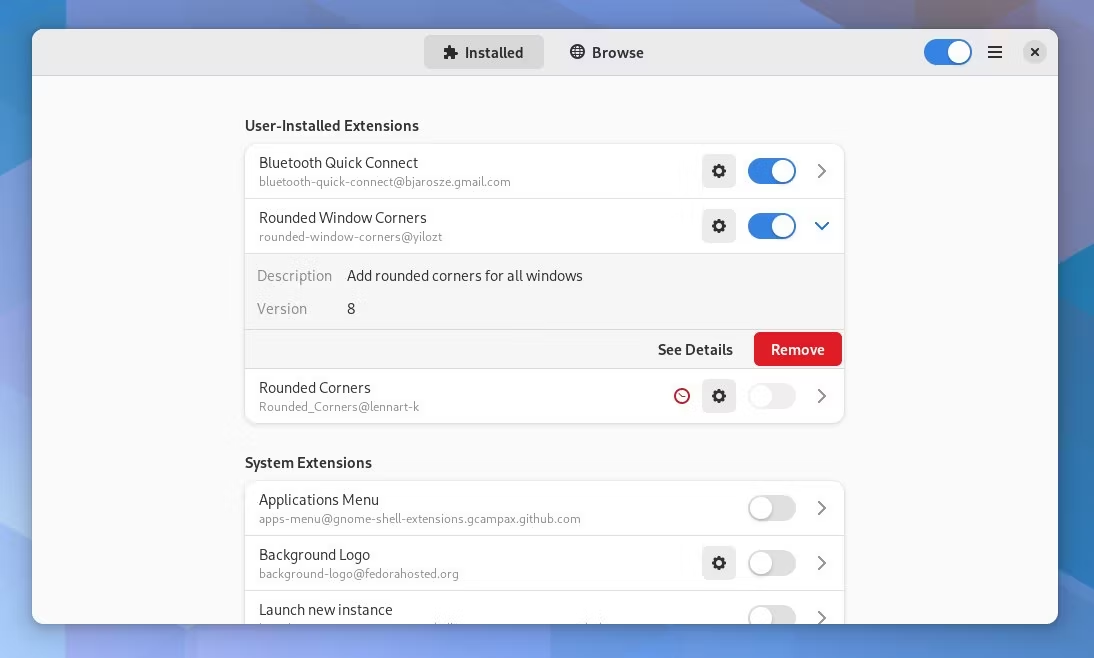The width and height of the screenshot is (1094, 658).
Task: Click the Applications Menu title
Action: pos(319,500)
